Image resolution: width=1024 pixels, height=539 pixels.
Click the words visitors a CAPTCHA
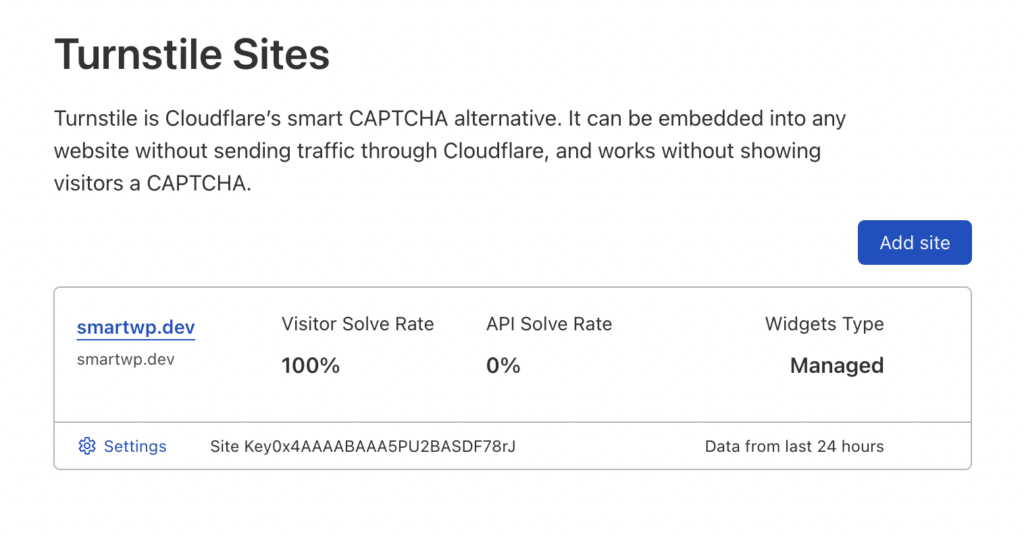(x=152, y=183)
